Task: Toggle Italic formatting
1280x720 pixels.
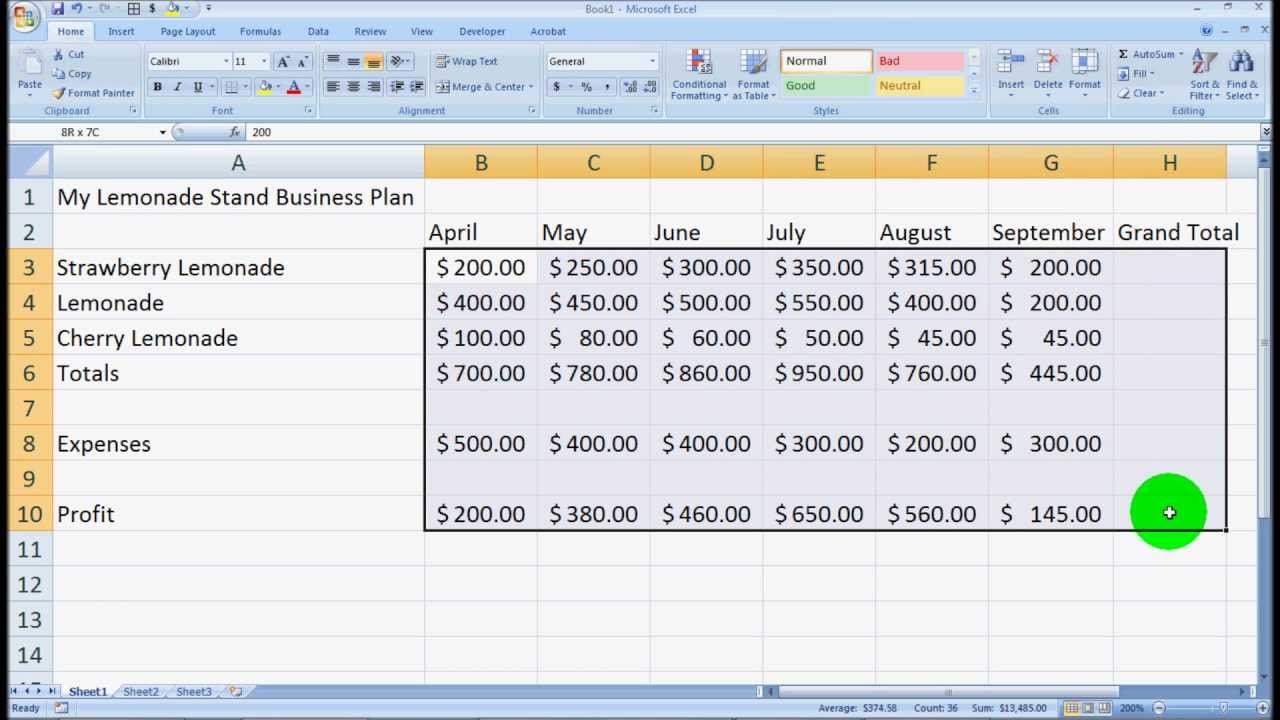Action: [x=177, y=87]
